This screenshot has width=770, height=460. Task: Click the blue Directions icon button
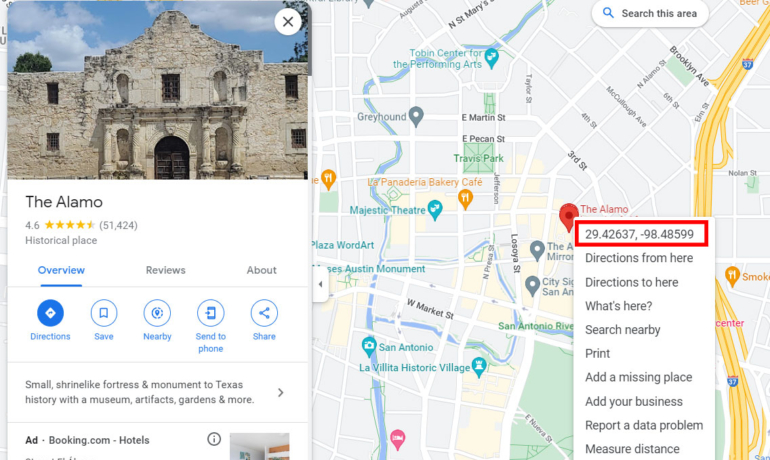point(50,313)
